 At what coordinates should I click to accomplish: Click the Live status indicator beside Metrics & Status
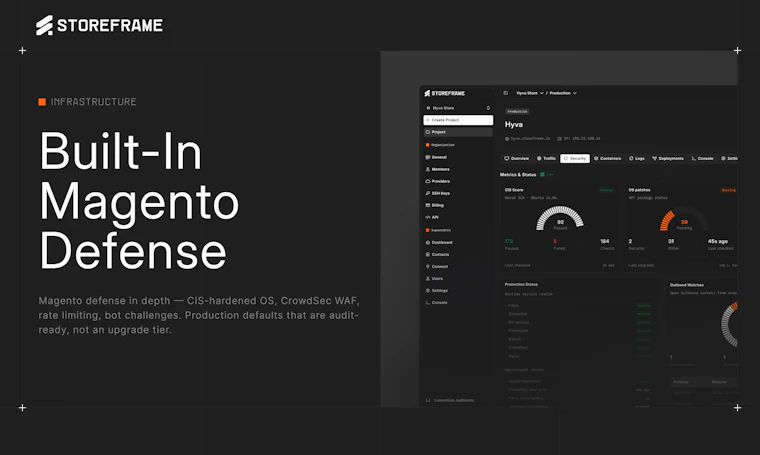click(x=548, y=174)
